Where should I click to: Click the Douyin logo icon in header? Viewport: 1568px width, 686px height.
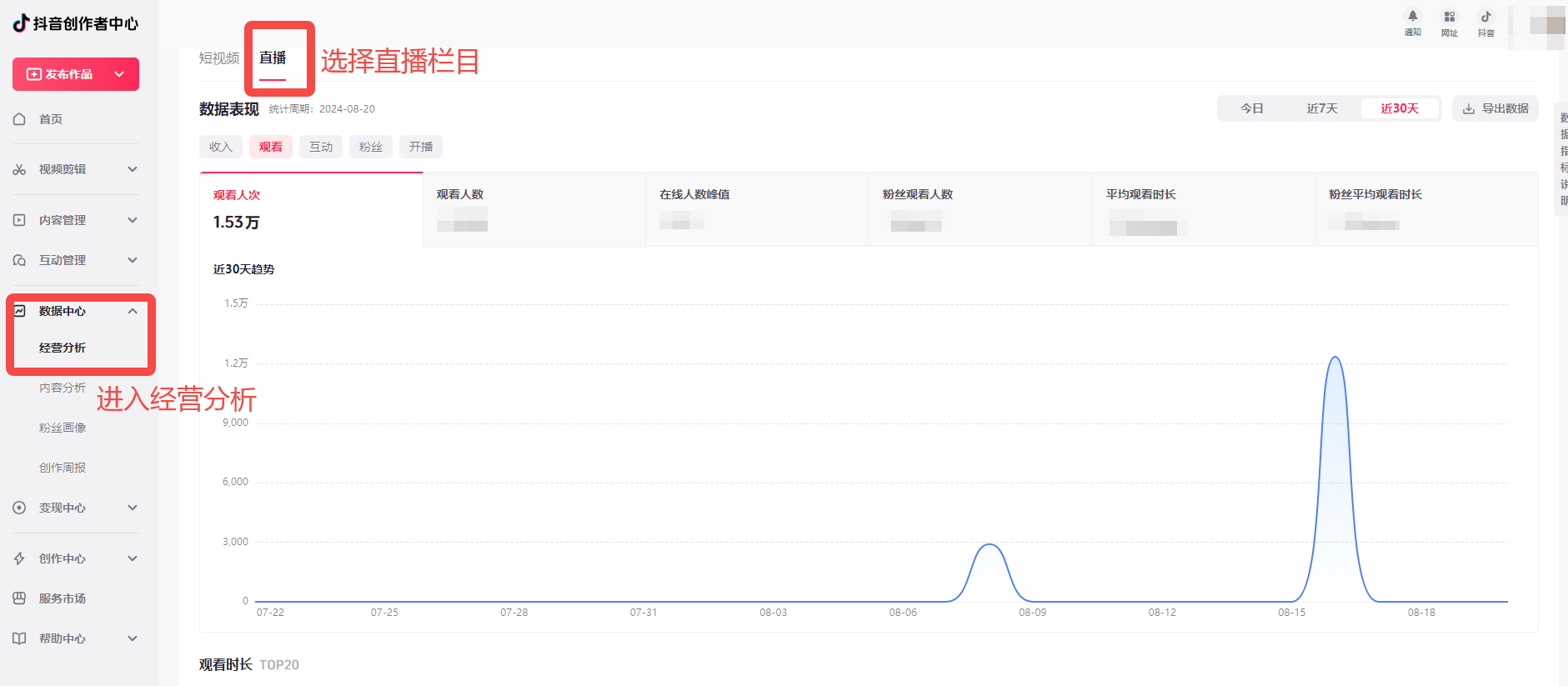1485,17
